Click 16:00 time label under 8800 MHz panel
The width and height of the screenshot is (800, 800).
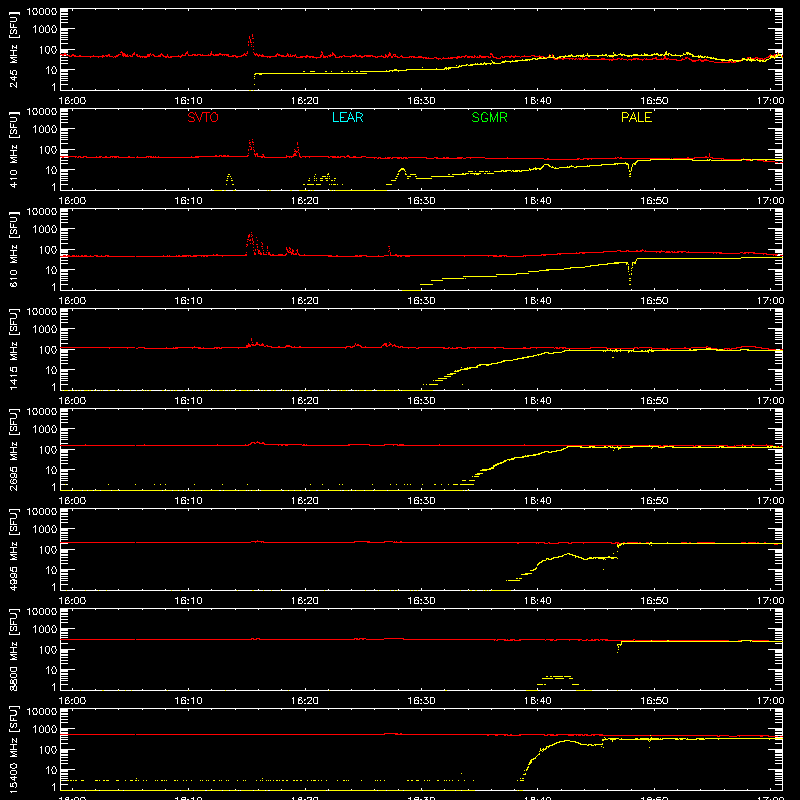(72, 701)
